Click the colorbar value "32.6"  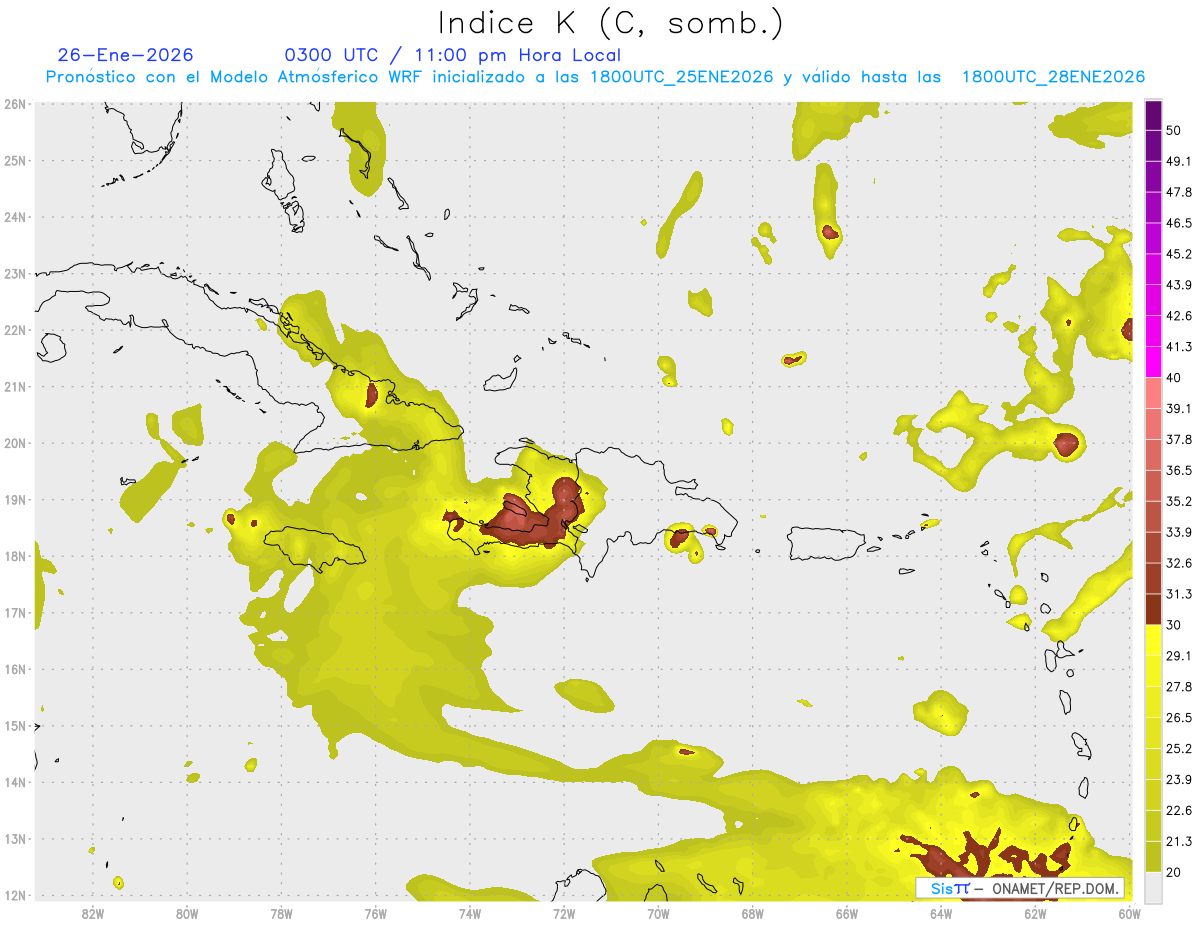[x=1179, y=563]
